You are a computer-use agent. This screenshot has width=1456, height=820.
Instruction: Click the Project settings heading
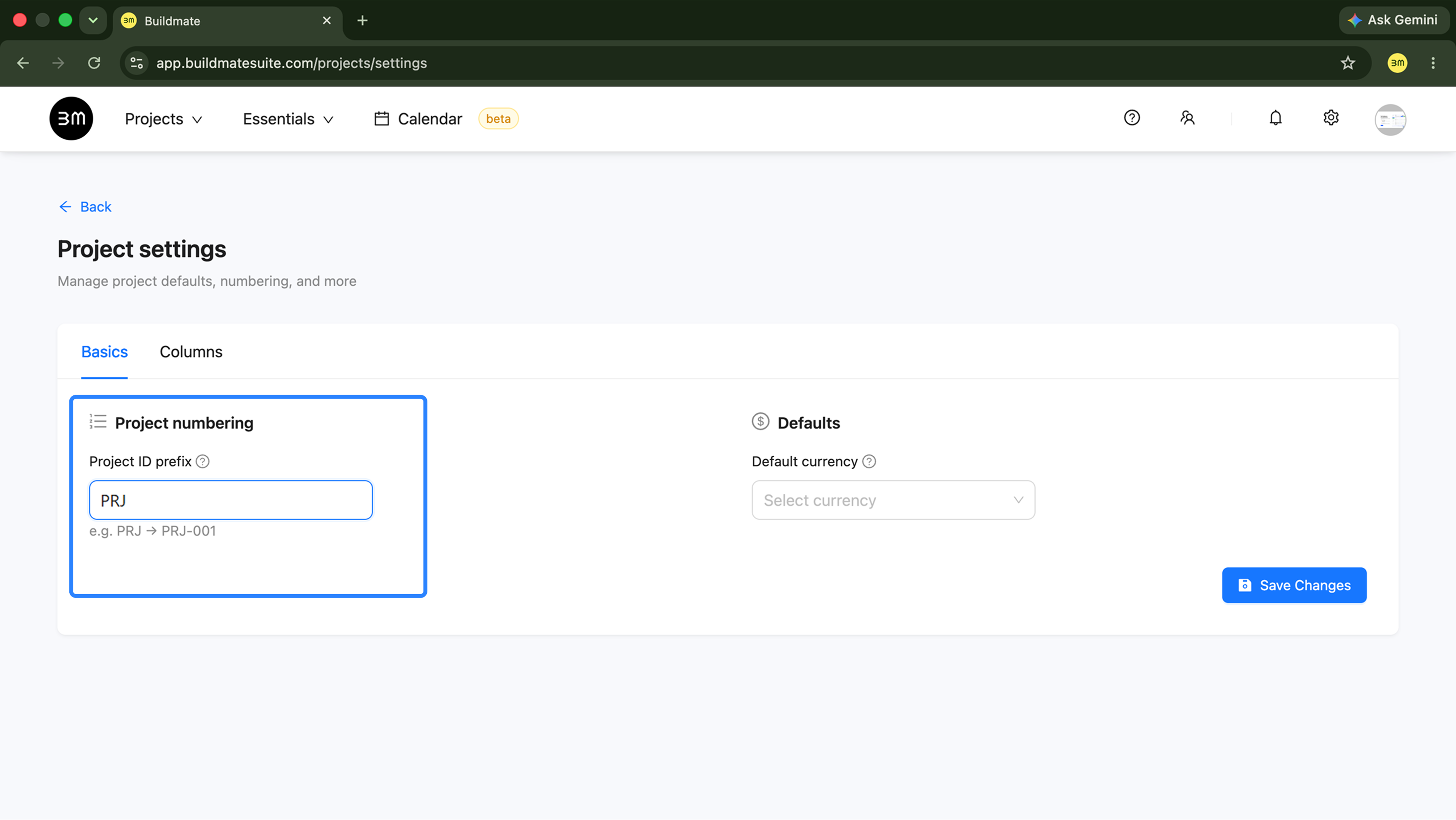(x=142, y=249)
